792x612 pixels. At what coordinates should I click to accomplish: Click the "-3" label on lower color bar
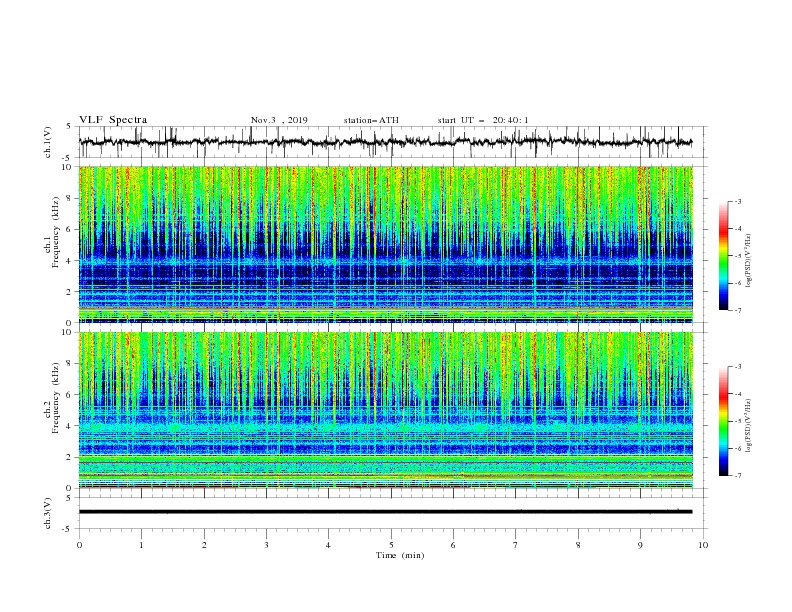click(x=738, y=367)
